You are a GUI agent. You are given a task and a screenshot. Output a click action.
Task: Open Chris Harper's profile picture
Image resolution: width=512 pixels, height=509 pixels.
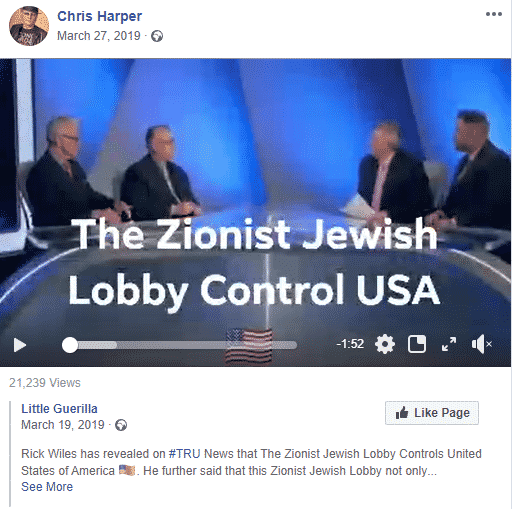[29, 26]
